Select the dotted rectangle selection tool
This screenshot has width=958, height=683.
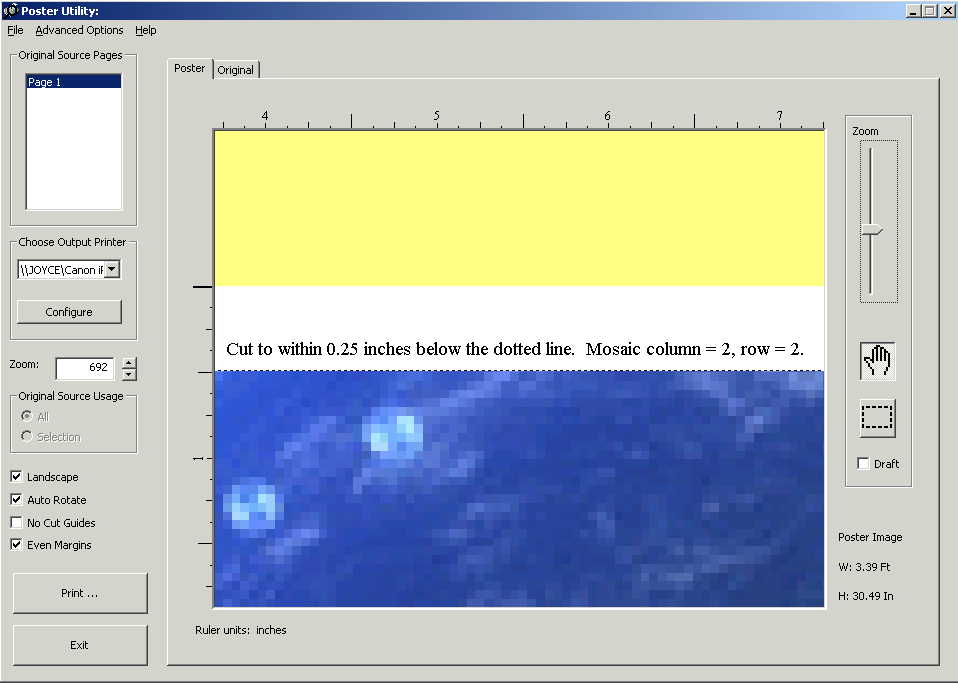pyautogui.click(x=877, y=419)
